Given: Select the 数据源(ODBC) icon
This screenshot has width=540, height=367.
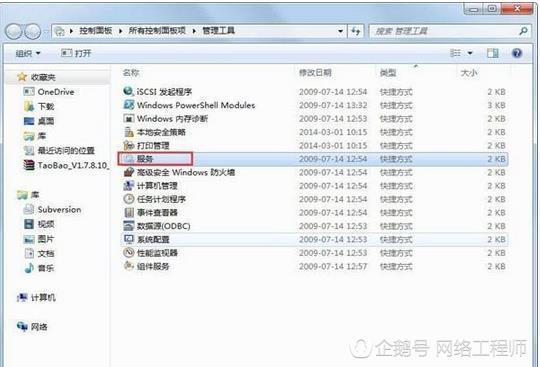Looking at the screenshot, I should (128, 226).
